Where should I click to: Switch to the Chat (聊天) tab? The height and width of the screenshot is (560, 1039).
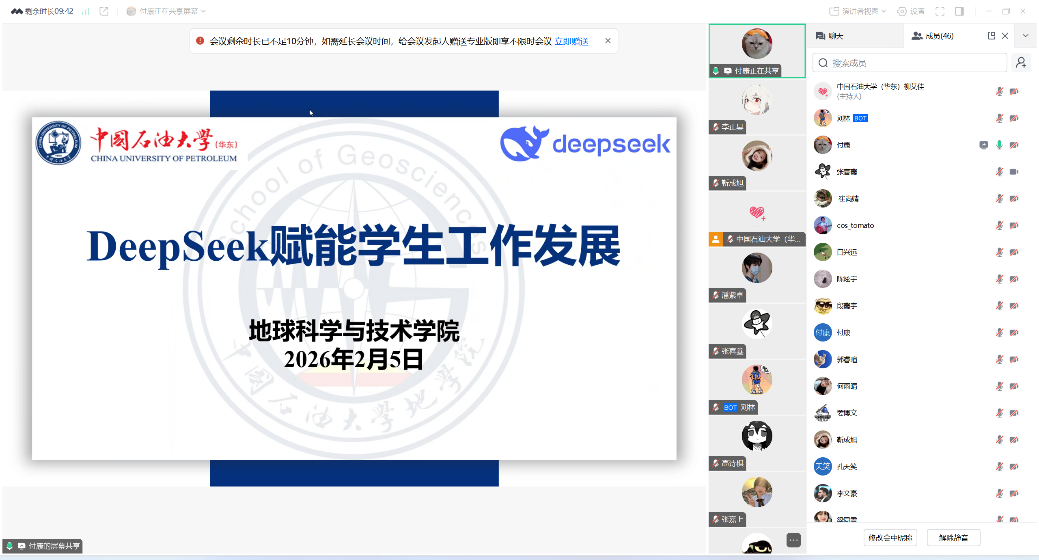click(830, 35)
